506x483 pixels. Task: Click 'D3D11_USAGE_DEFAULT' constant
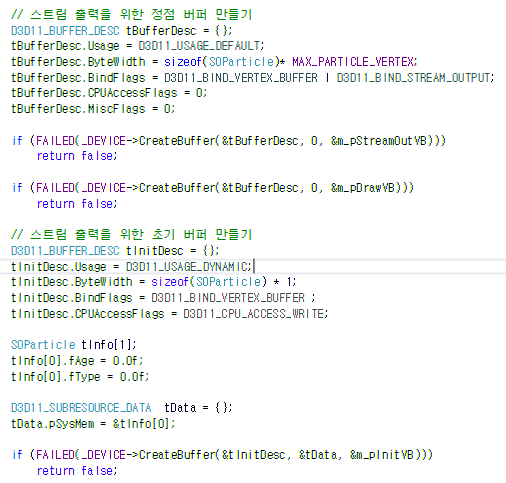click(199, 46)
